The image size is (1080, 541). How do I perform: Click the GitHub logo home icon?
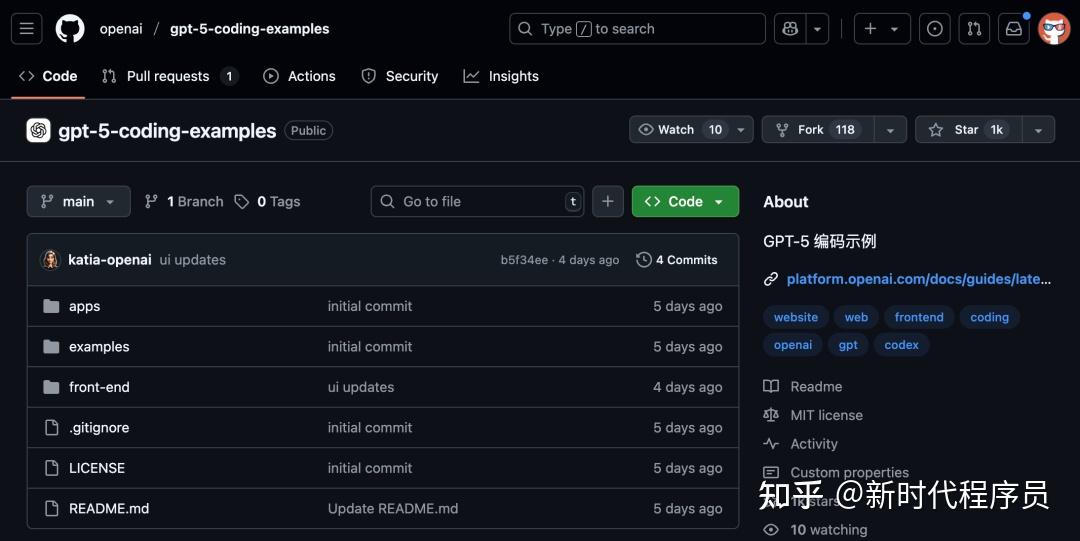click(70, 29)
